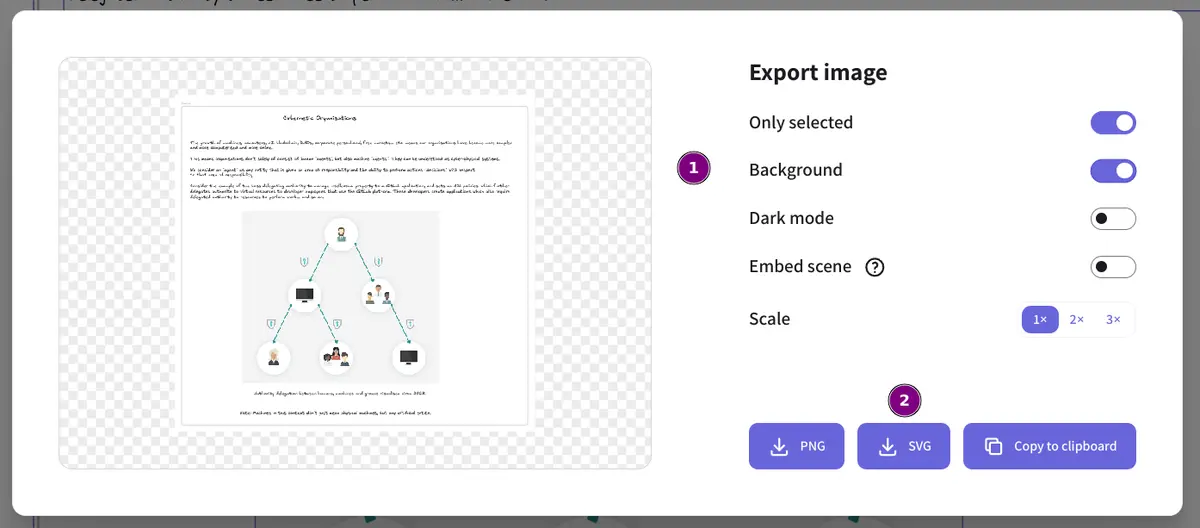Copy the image to clipboard

coord(1050,446)
